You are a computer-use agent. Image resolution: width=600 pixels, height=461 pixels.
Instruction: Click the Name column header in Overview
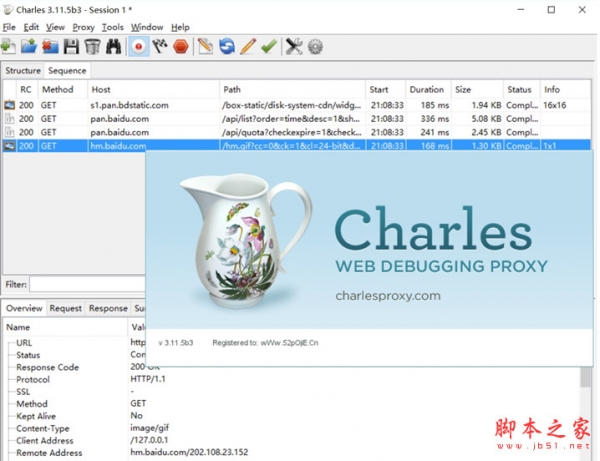pos(66,327)
